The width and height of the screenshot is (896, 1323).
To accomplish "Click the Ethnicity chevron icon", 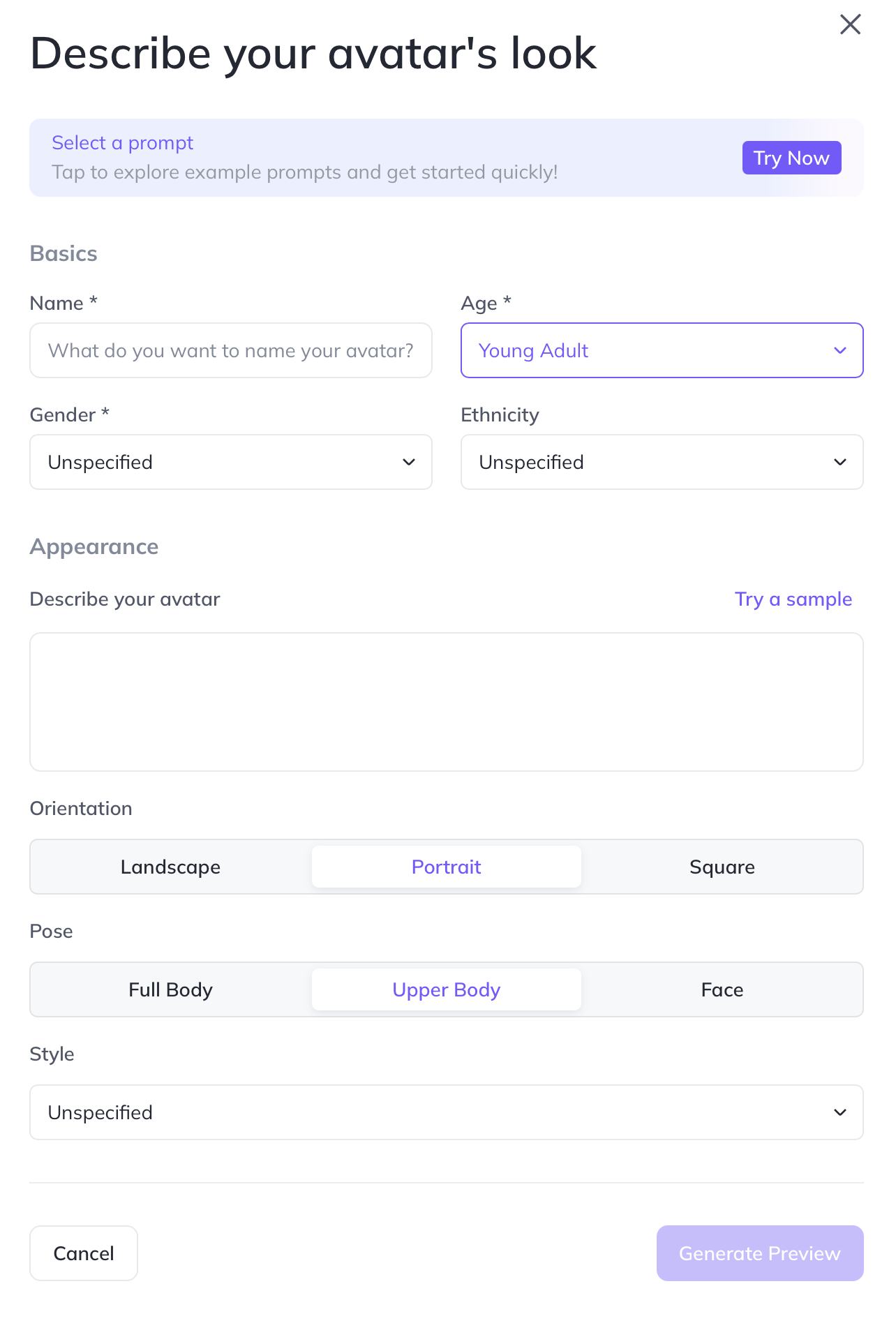I will pyautogui.click(x=840, y=462).
